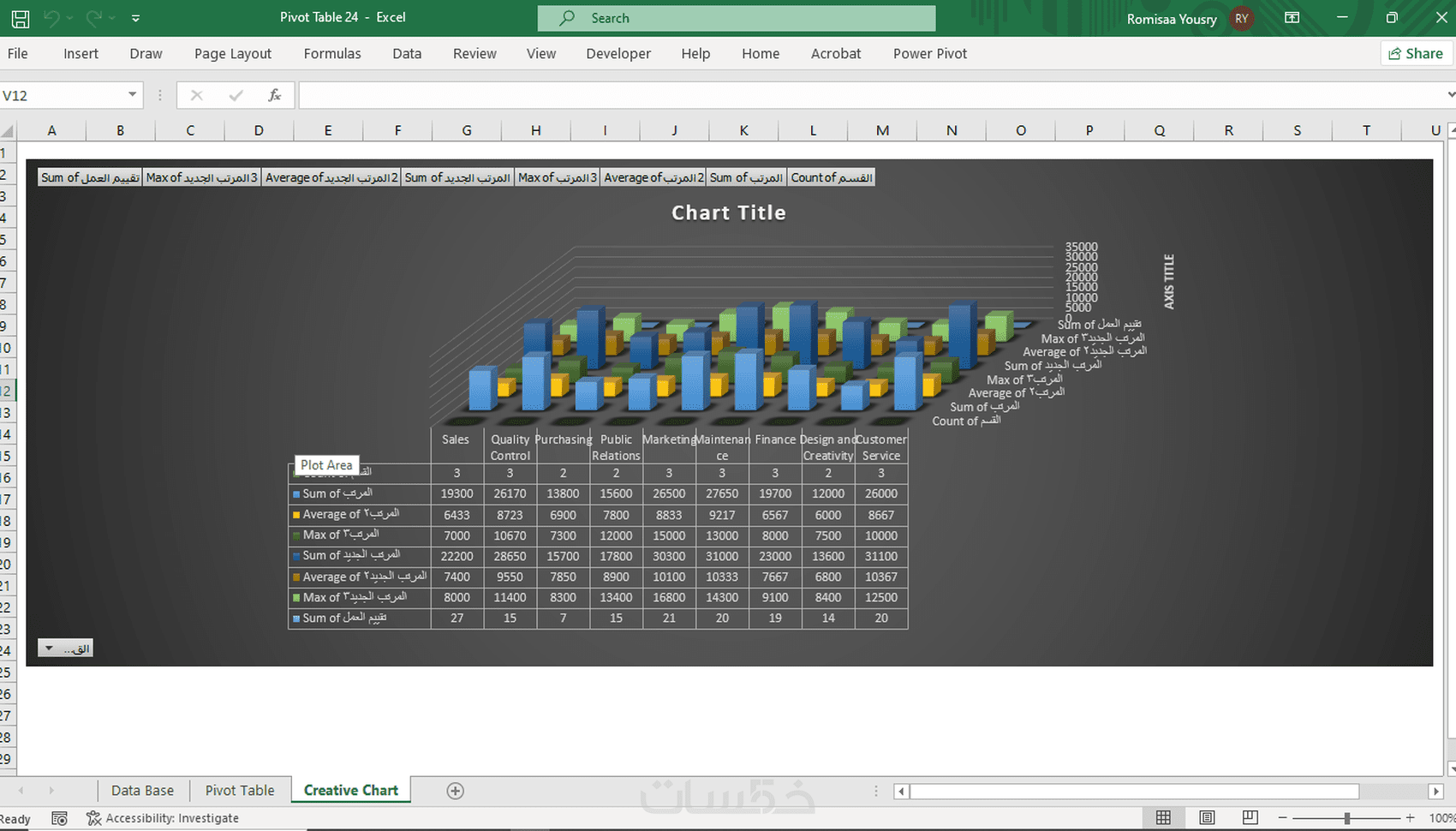
Task: Open the Power Pivot tab
Action: (x=930, y=53)
